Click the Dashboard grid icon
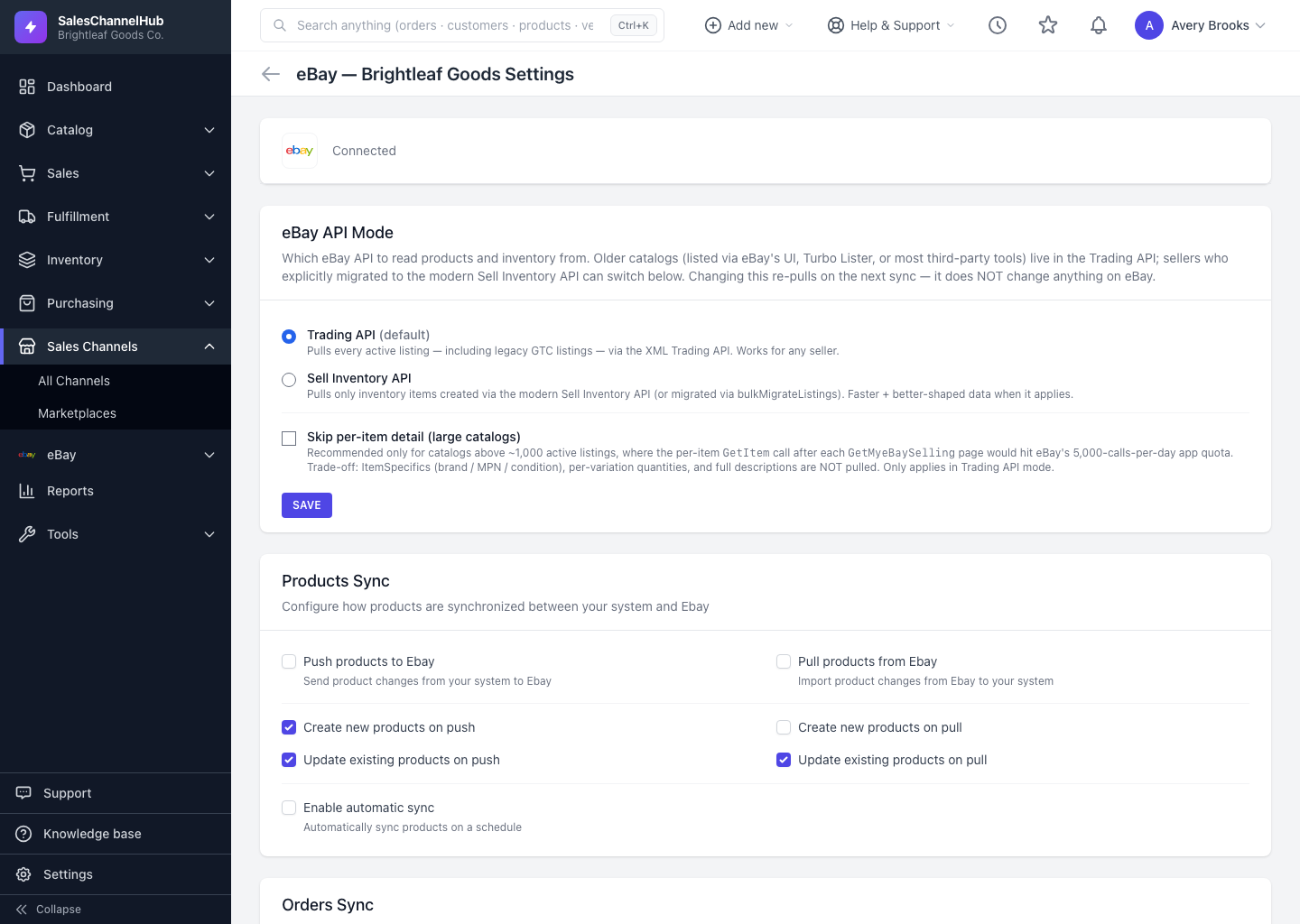The width and height of the screenshot is (1300, 924). point(27,87)
